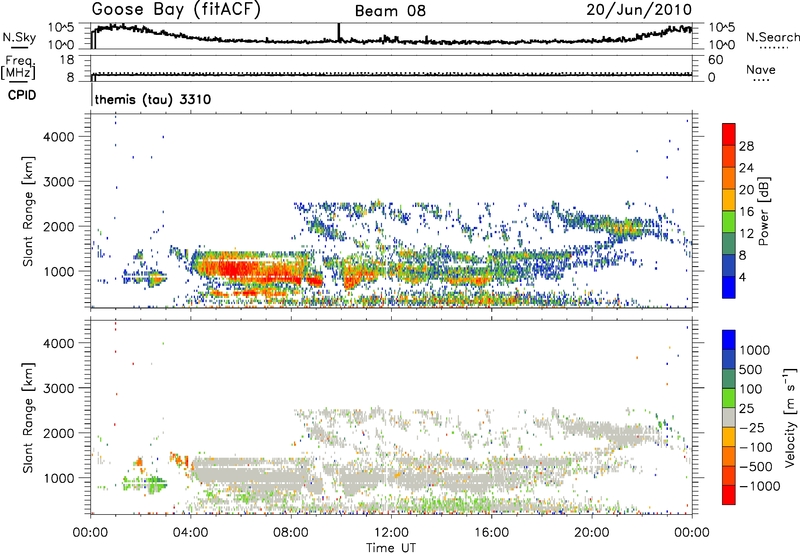
Task: Click the '08:00' time axis label
Action: [291, 533]
